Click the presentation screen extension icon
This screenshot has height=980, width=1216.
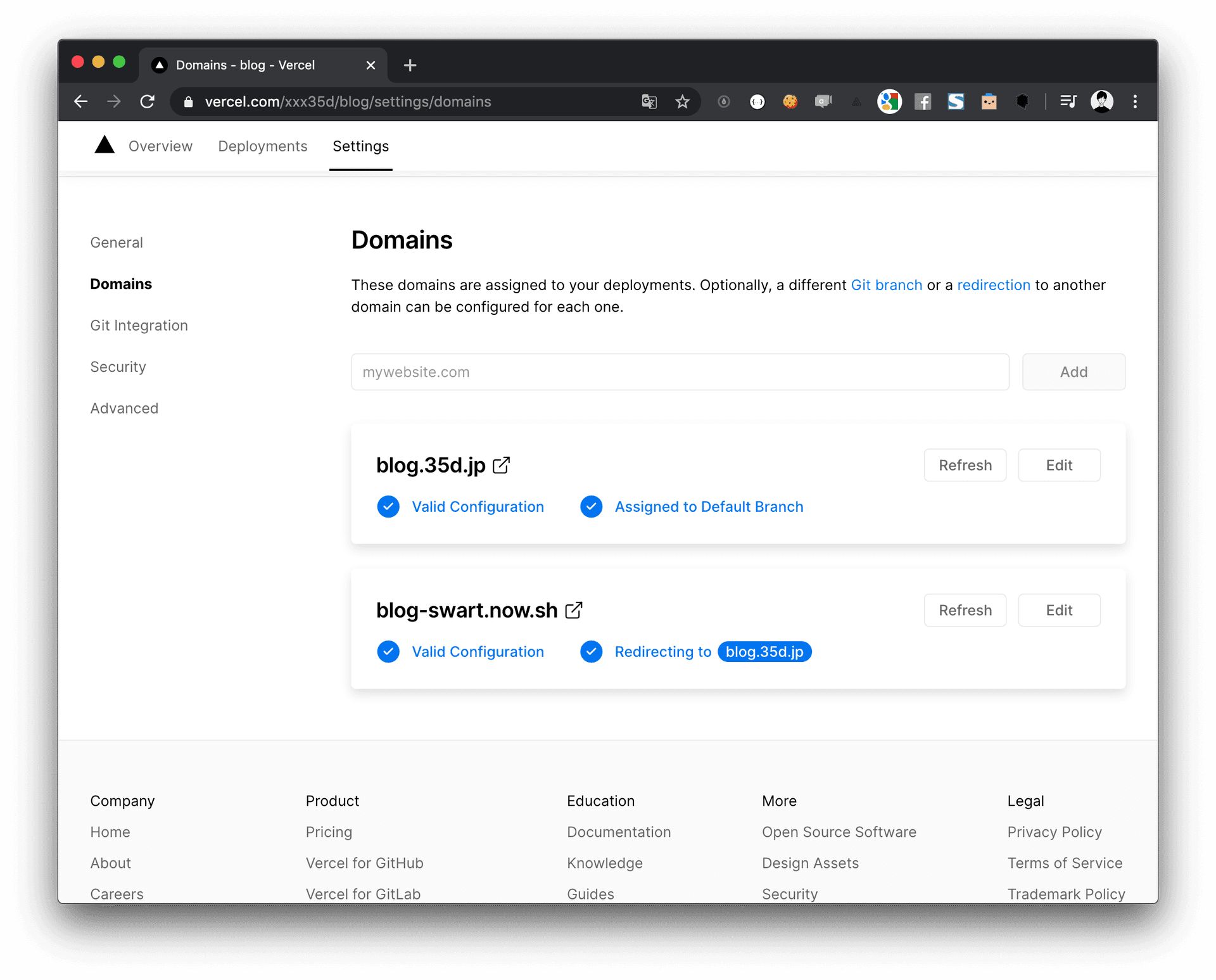click(x=823, y=101)
